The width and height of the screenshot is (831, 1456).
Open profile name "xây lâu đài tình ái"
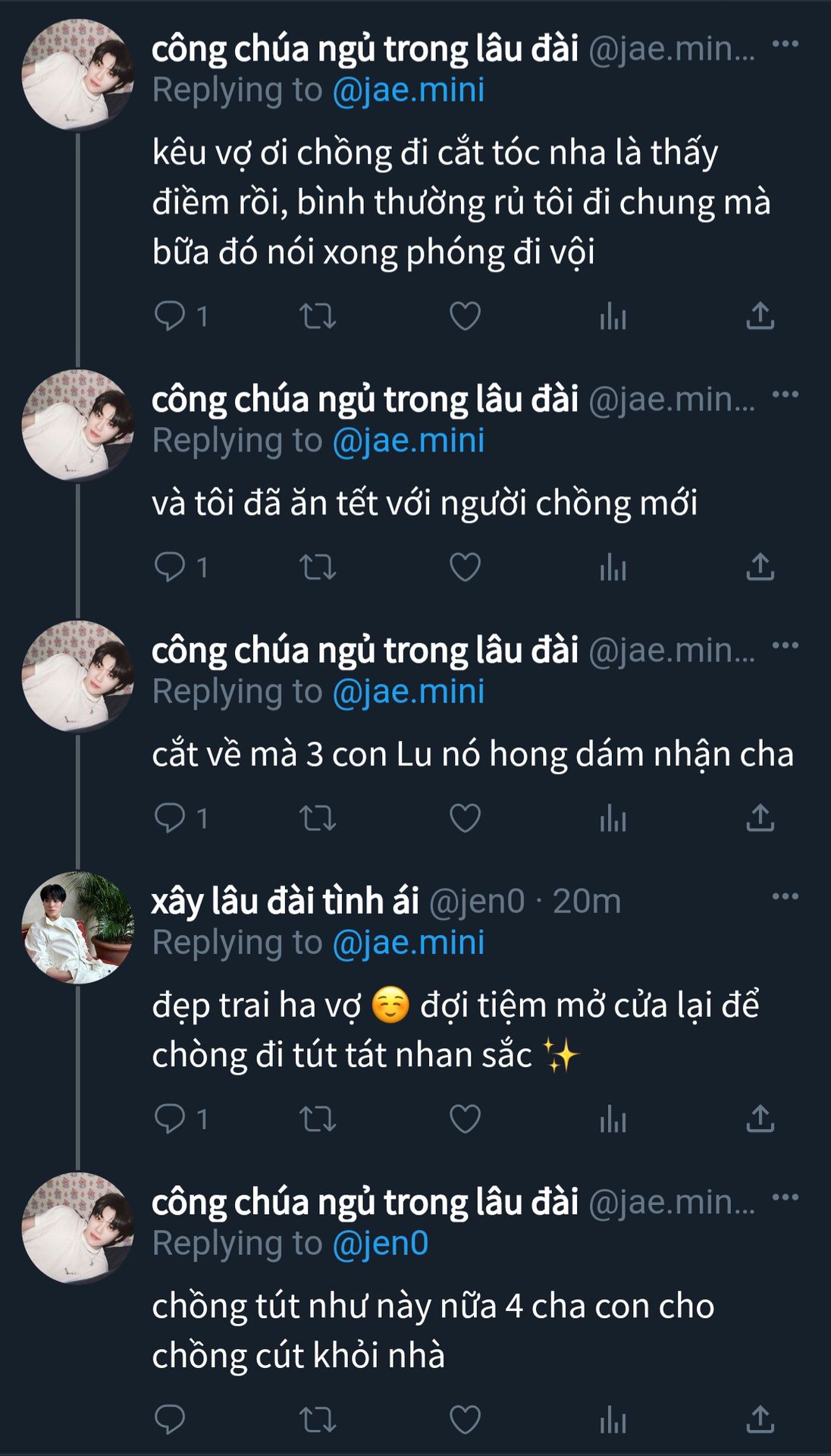click(x=285, y=901)
